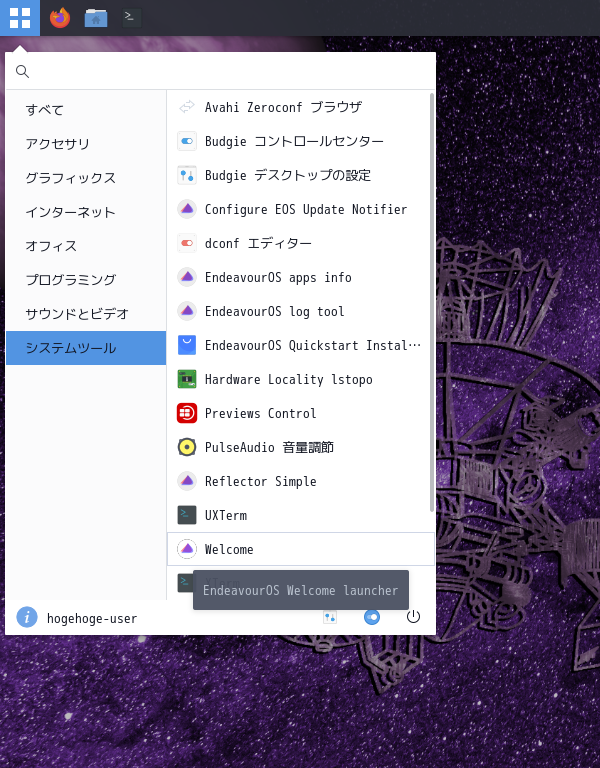Click the dconf エディター icon
This screenshot has width=600, height=768.
187,243
